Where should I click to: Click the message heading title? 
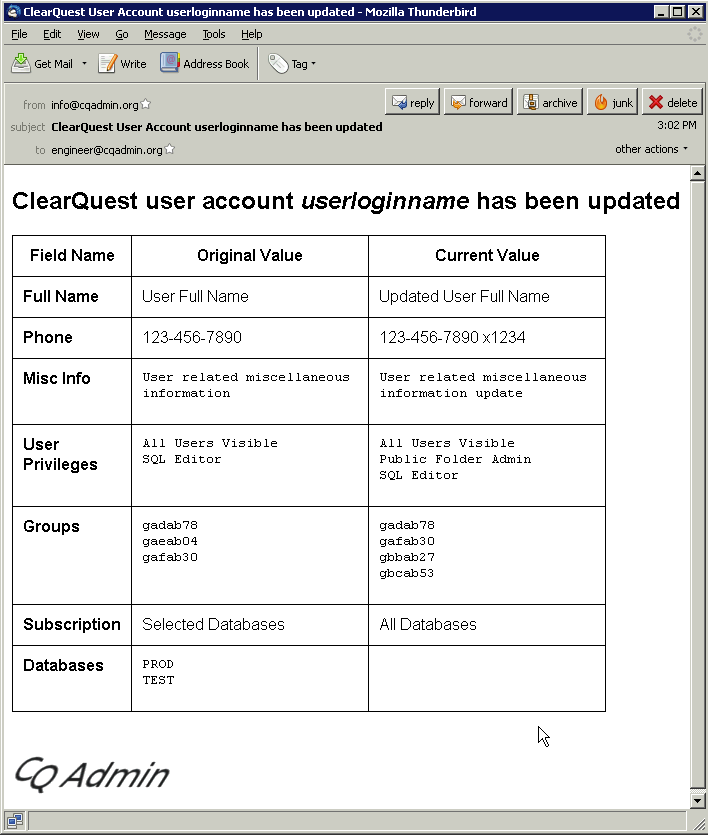click(x=346, y=201)
